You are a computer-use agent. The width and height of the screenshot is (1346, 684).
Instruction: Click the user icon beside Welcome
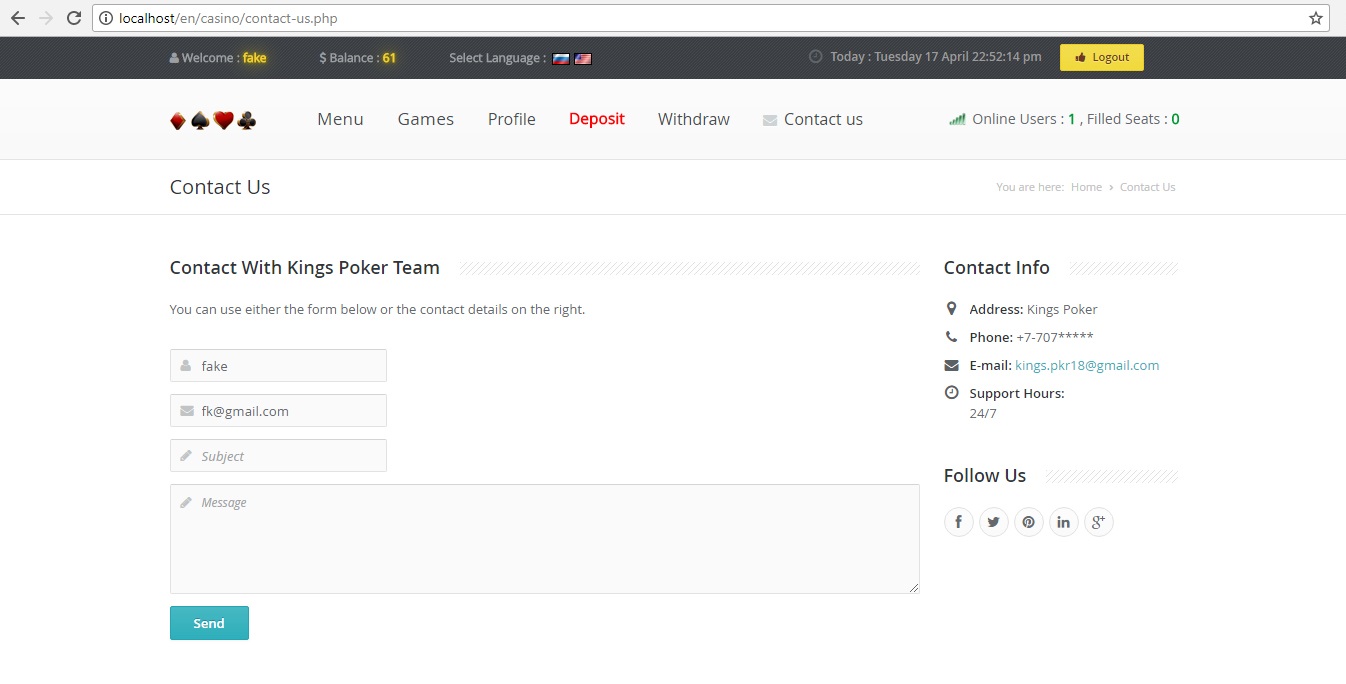click(x=174, y=58)
